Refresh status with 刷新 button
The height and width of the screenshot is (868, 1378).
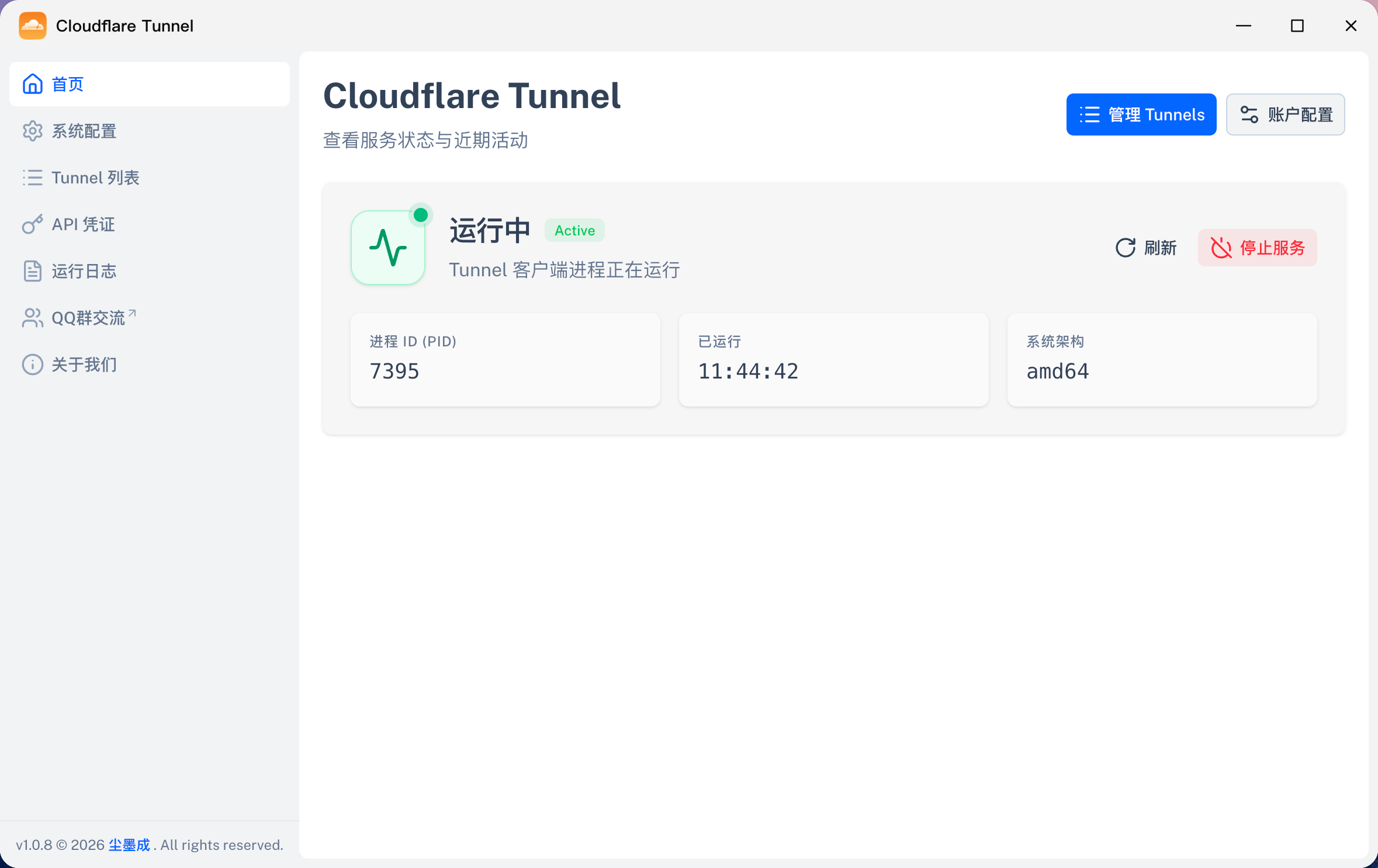(x=1146, y=248)
